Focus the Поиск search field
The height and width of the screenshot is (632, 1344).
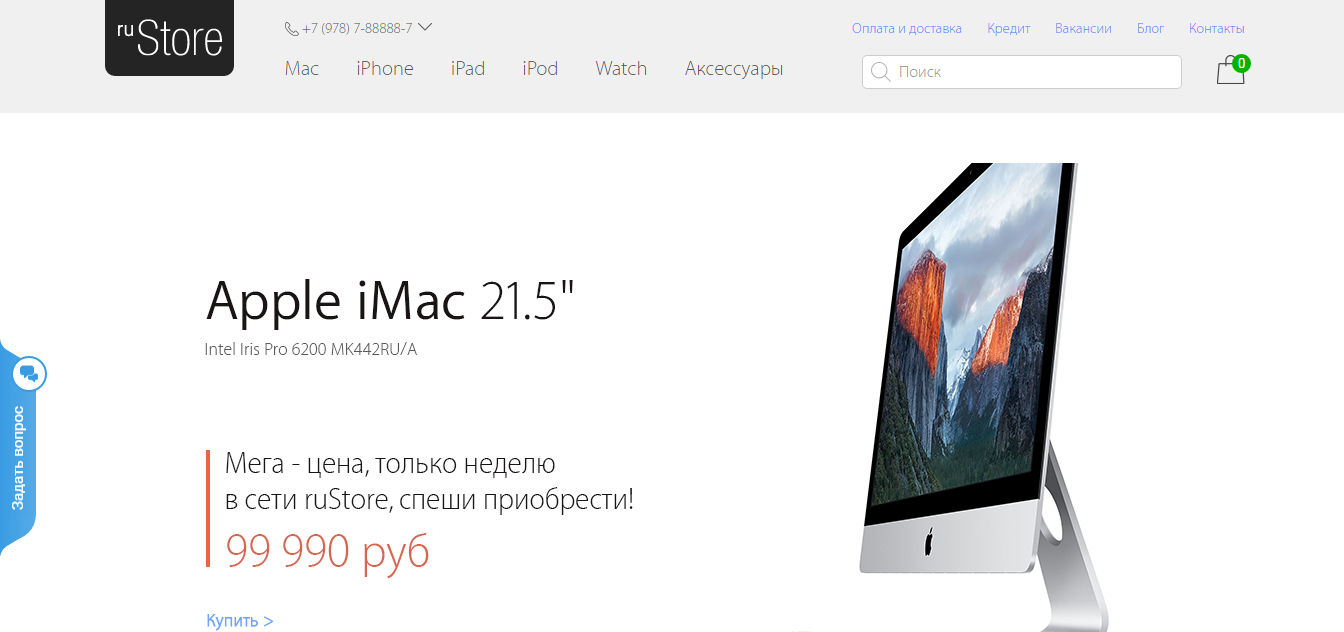[1021, 72]
